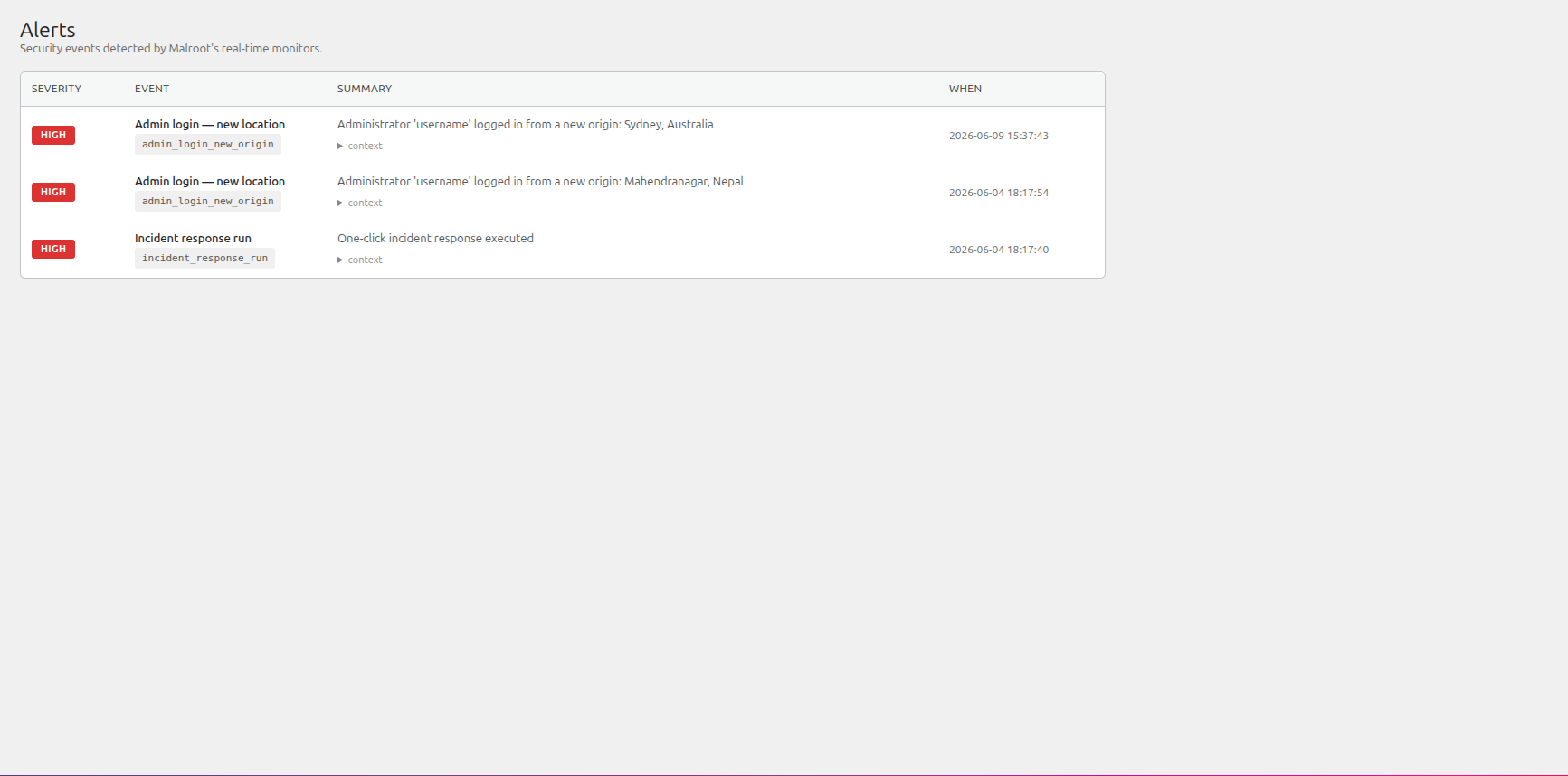This screenshot has height=776, width=1568.
Task: Click timestamp 2026-06-04 18:17:54
Action: [x=999, y=193]
